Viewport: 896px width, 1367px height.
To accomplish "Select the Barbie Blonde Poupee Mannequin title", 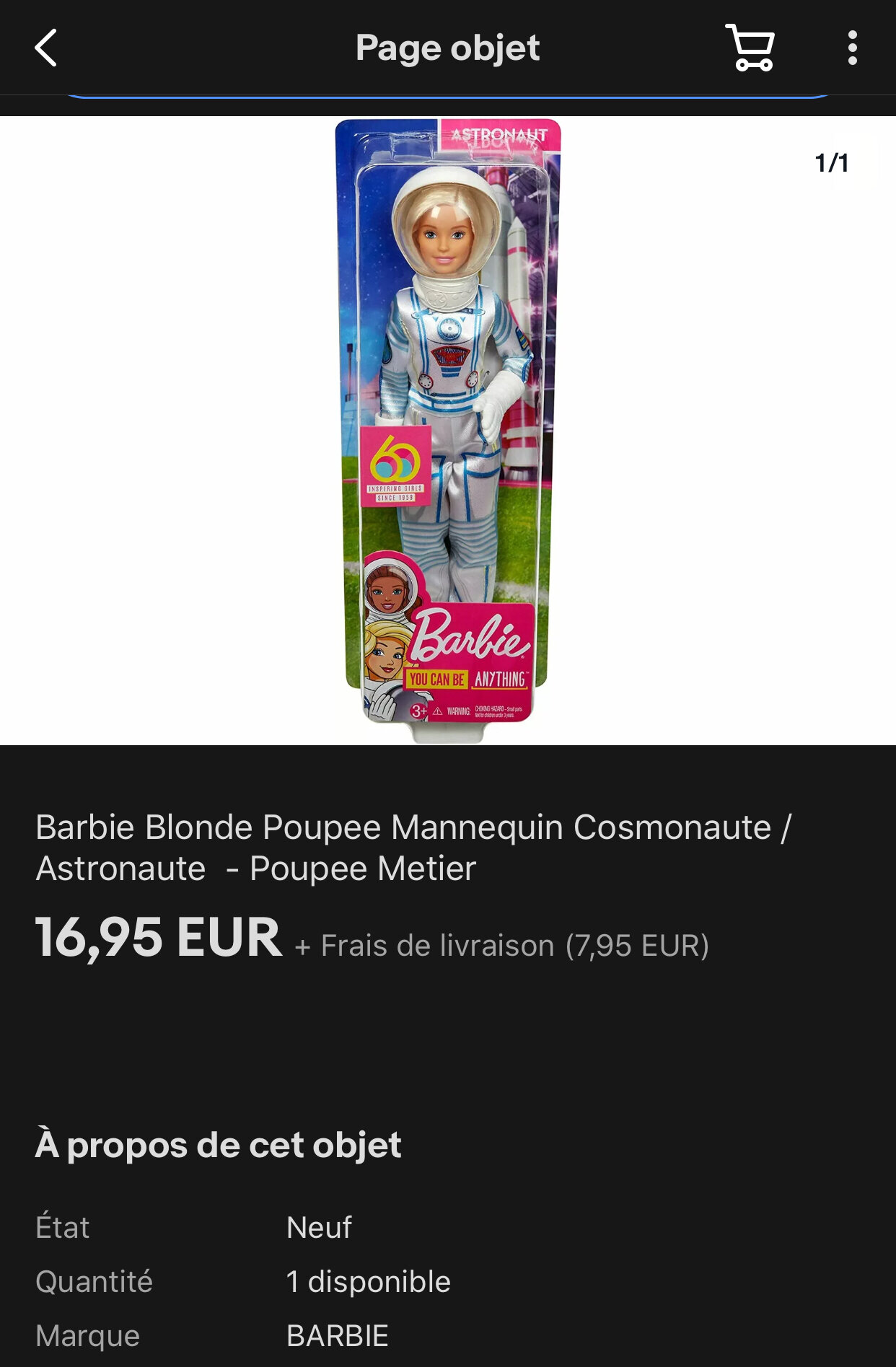I will pyautogui.click(x=414, y=848).
